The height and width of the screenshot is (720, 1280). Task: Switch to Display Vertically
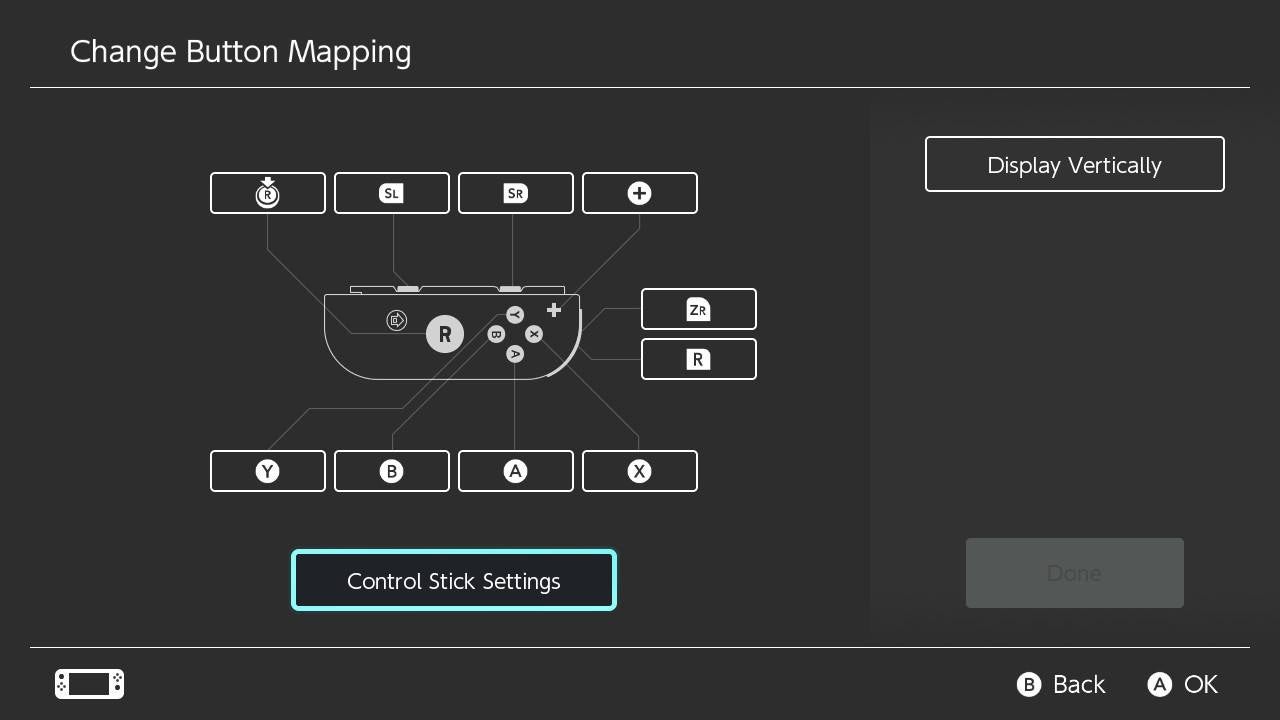click(x=1074, y=164)
